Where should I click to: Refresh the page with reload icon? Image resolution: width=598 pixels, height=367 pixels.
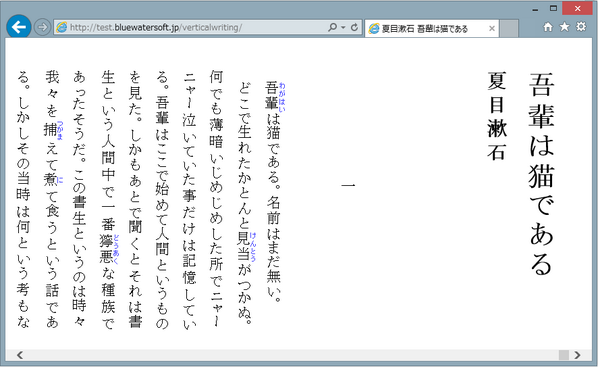pos(354,27)
